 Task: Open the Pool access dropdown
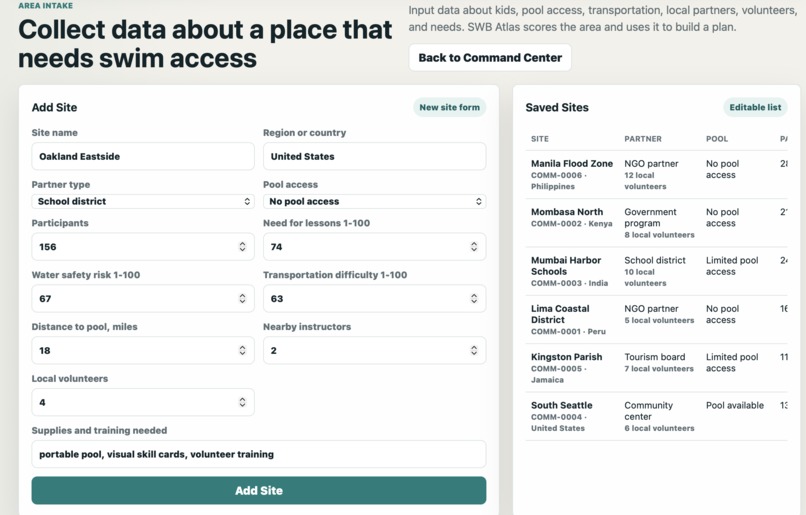pos(374,201)
